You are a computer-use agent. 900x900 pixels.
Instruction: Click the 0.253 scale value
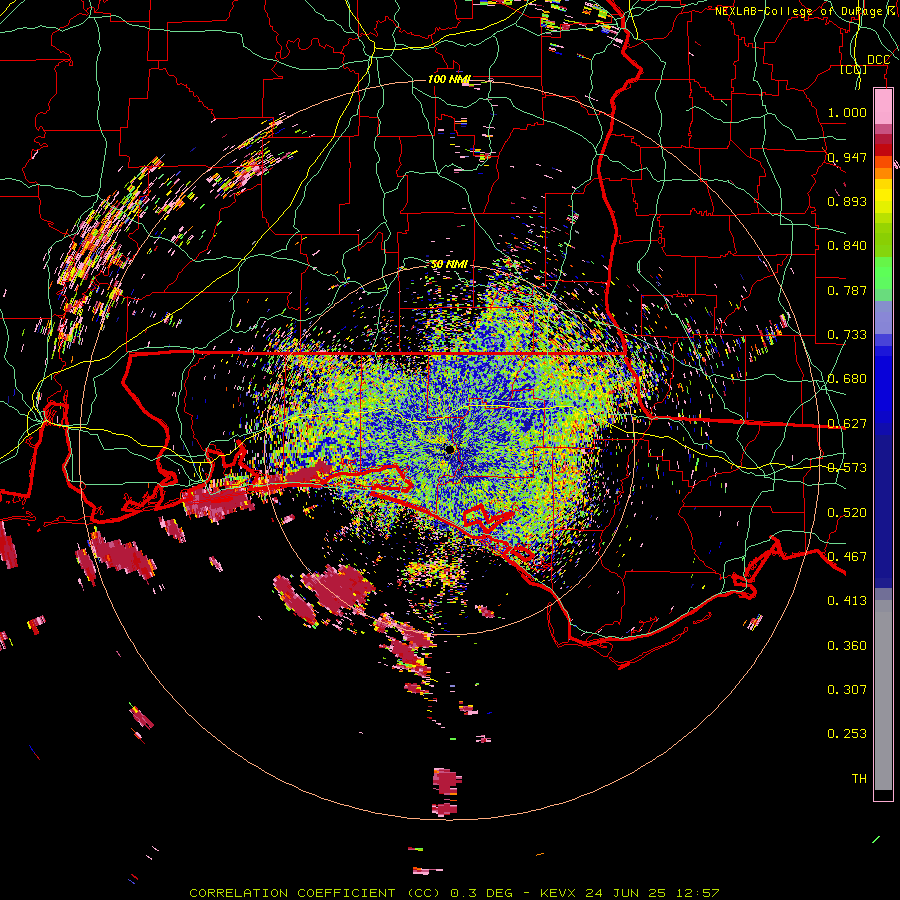847,734
